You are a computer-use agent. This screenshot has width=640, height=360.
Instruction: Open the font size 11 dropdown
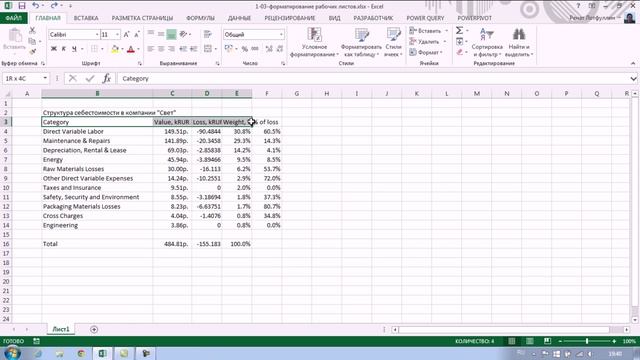(x=118, y=35)
